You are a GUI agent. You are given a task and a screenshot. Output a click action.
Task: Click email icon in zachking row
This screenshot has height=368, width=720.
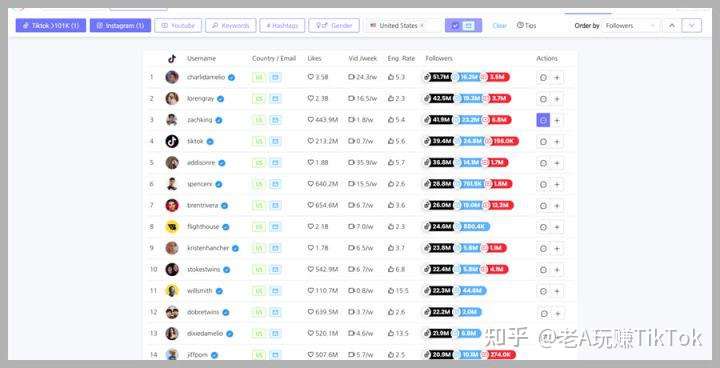[275, 120]
